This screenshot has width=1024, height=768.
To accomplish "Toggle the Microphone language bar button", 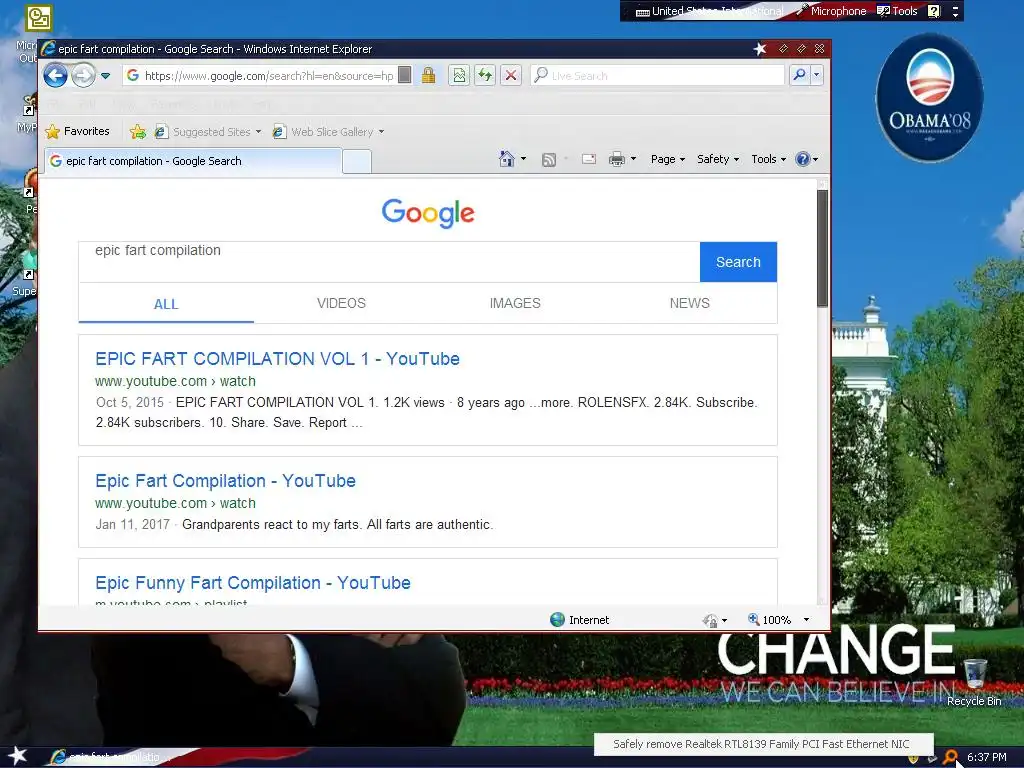I will (831, 11).
